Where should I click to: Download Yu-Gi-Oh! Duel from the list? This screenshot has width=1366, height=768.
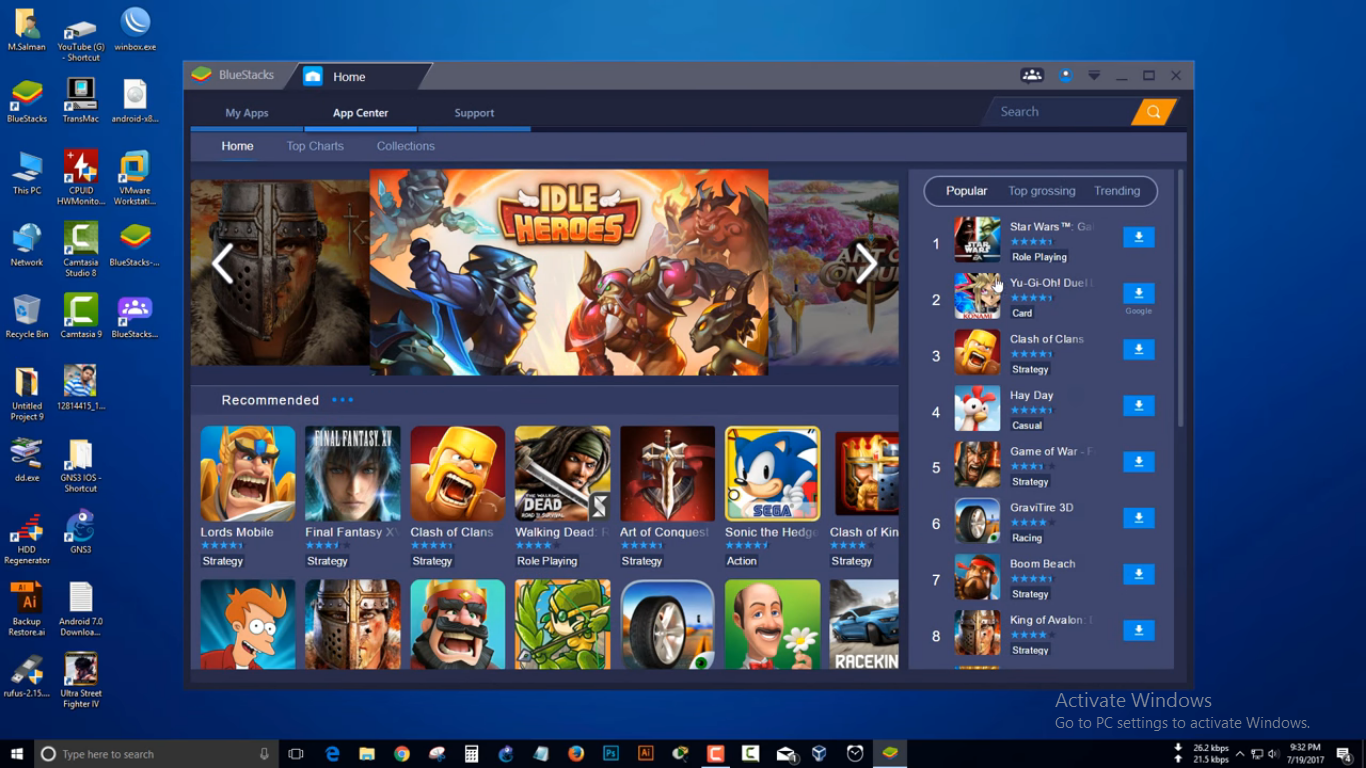point(1139,293)
